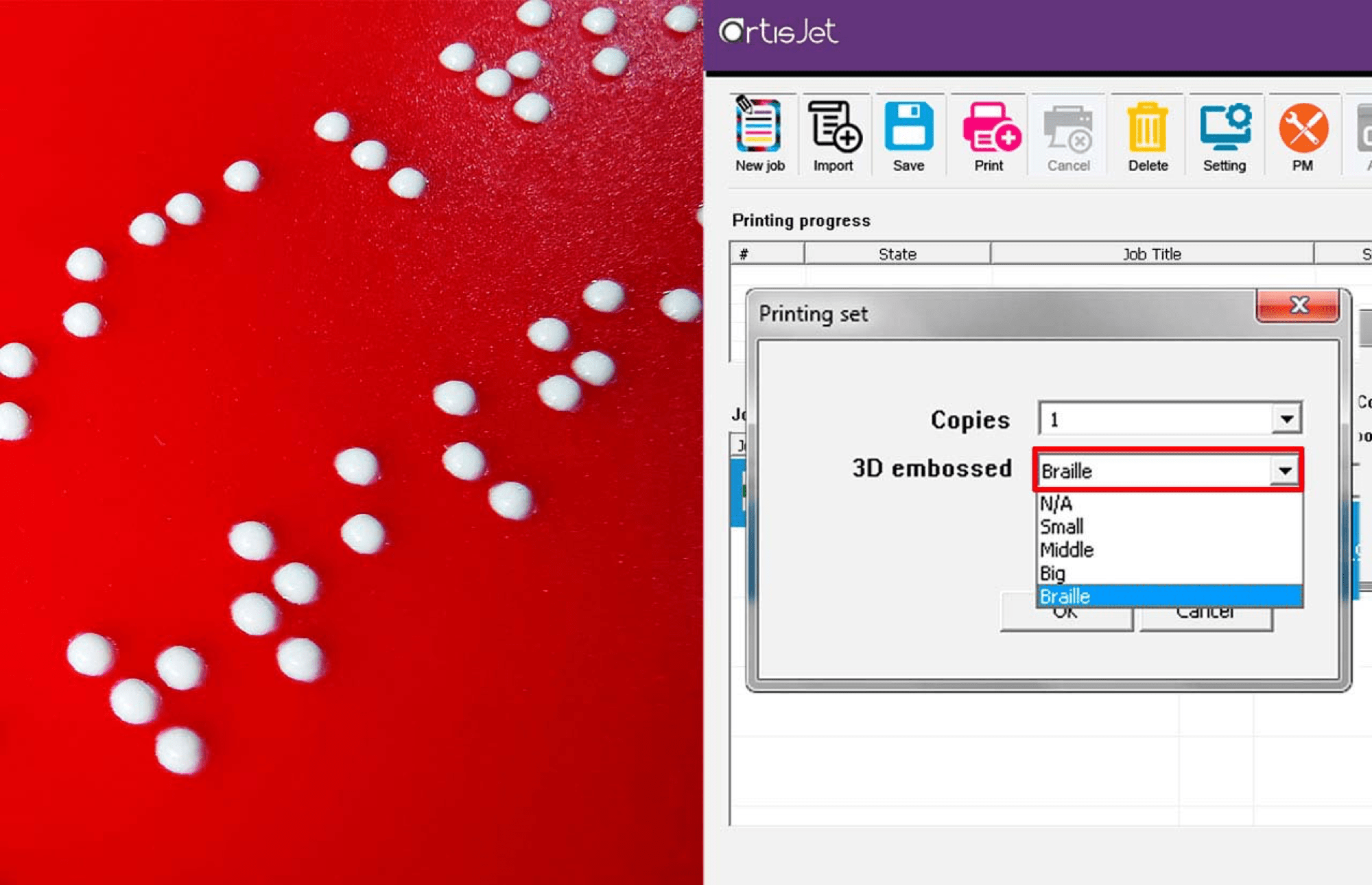
Task: Choose Small embossing option
Action: pos(1062,527)
